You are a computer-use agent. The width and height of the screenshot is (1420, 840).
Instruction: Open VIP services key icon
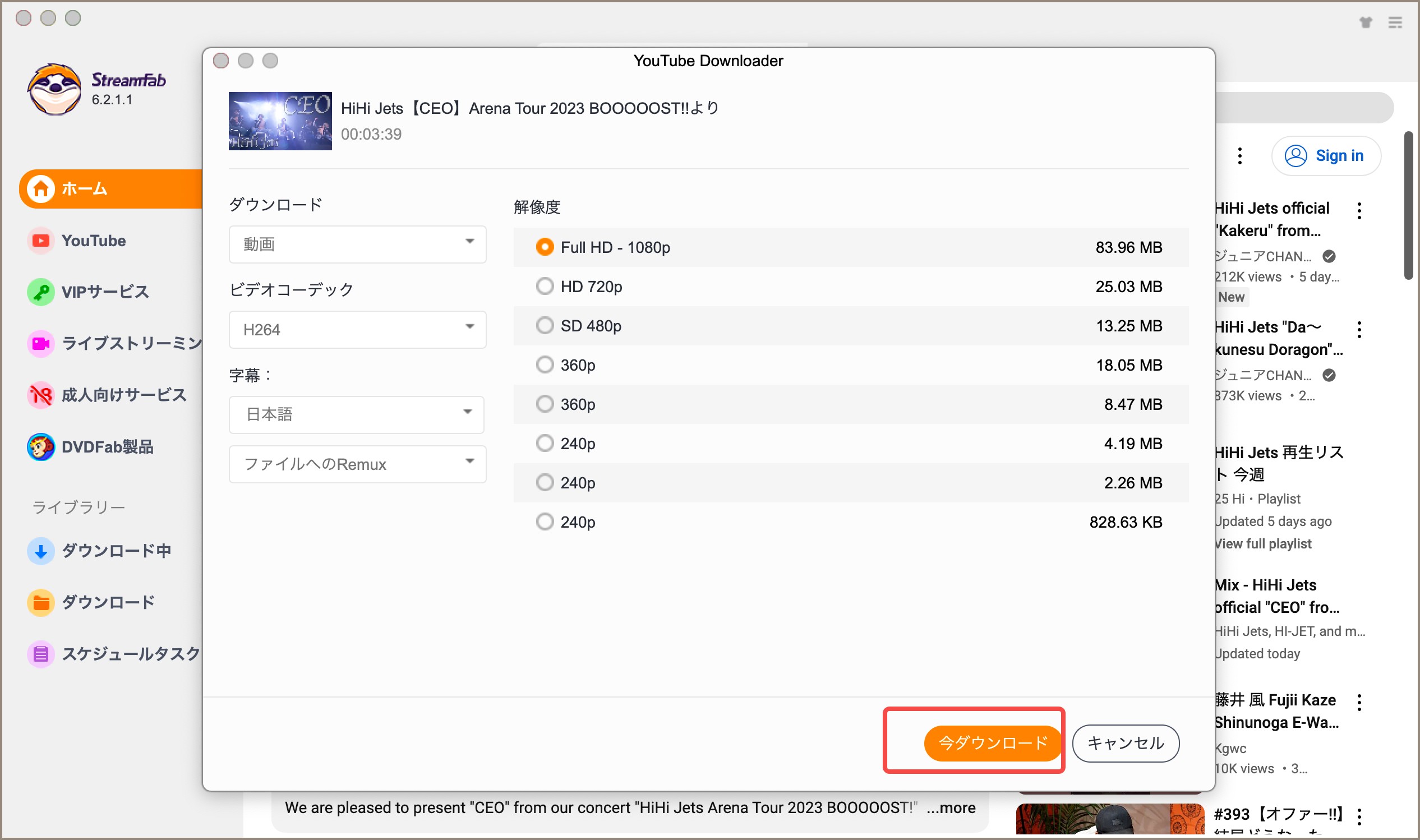pyautogui.click(x=41, y=292)
